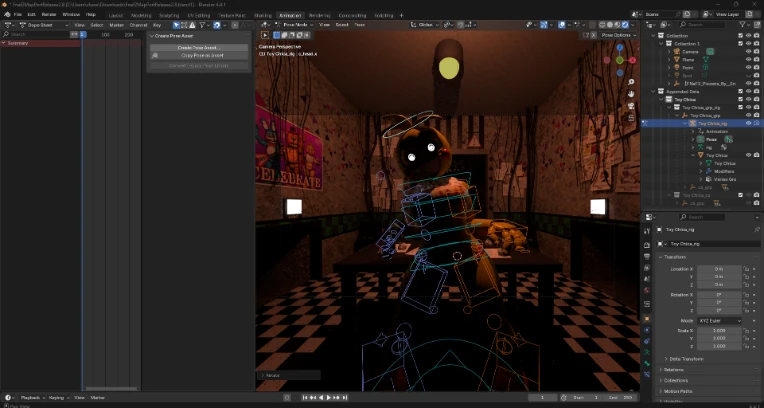Open the Edit menu
The height and width of the screenshot is (408, 764).
(x=31, y=15)
